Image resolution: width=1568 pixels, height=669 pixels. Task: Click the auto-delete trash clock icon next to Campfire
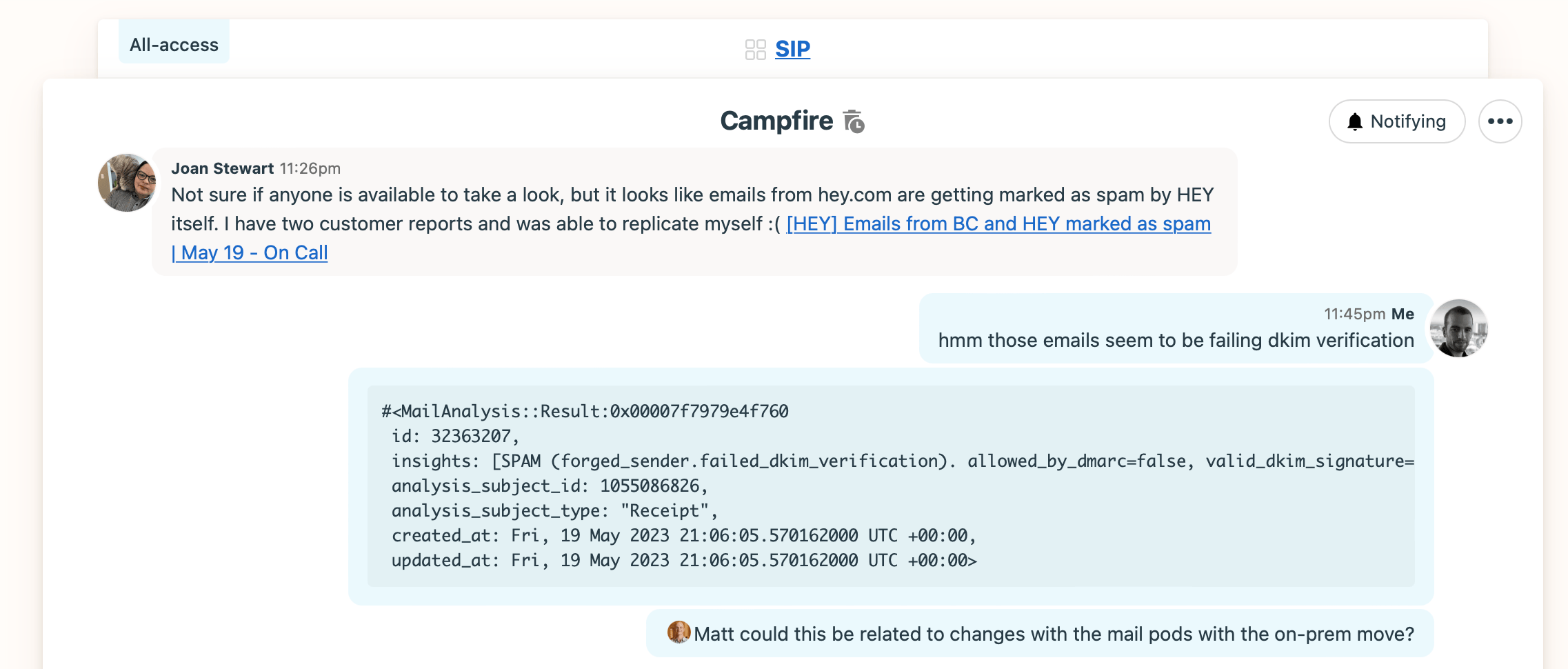coord(854,121)
